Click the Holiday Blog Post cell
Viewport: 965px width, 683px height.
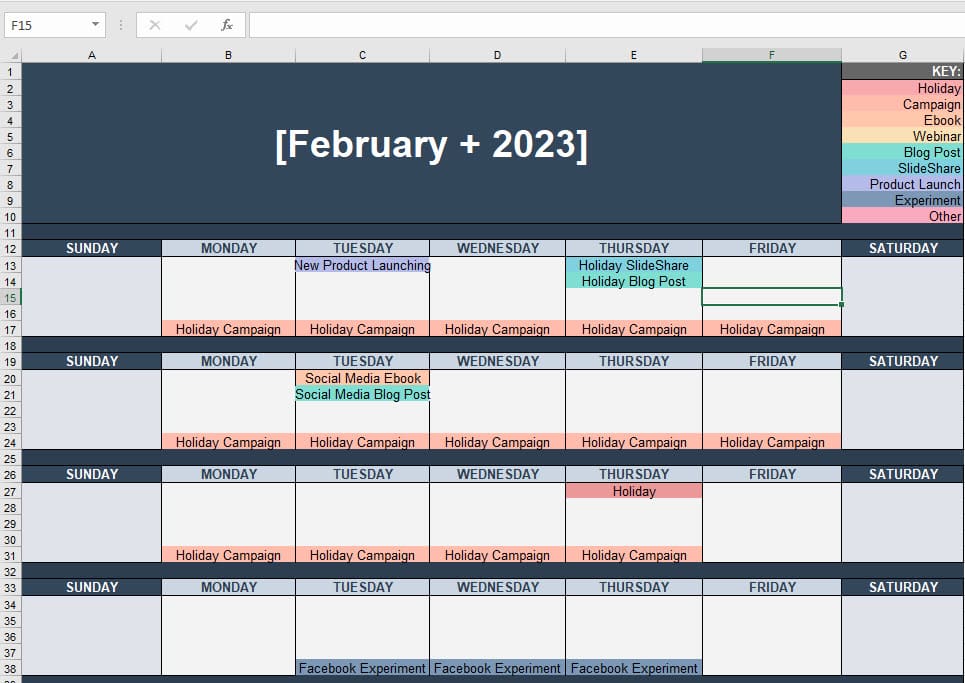point(634,281)
